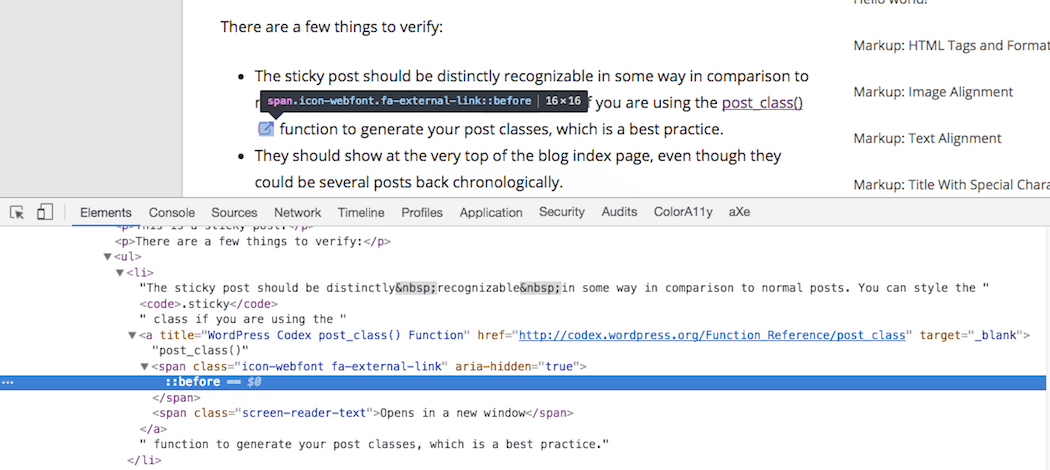The width and height of the screenshot is (1050, 470).
Task: Open the codex.wordpress.org href link in DOM
Action: [712, 335]
